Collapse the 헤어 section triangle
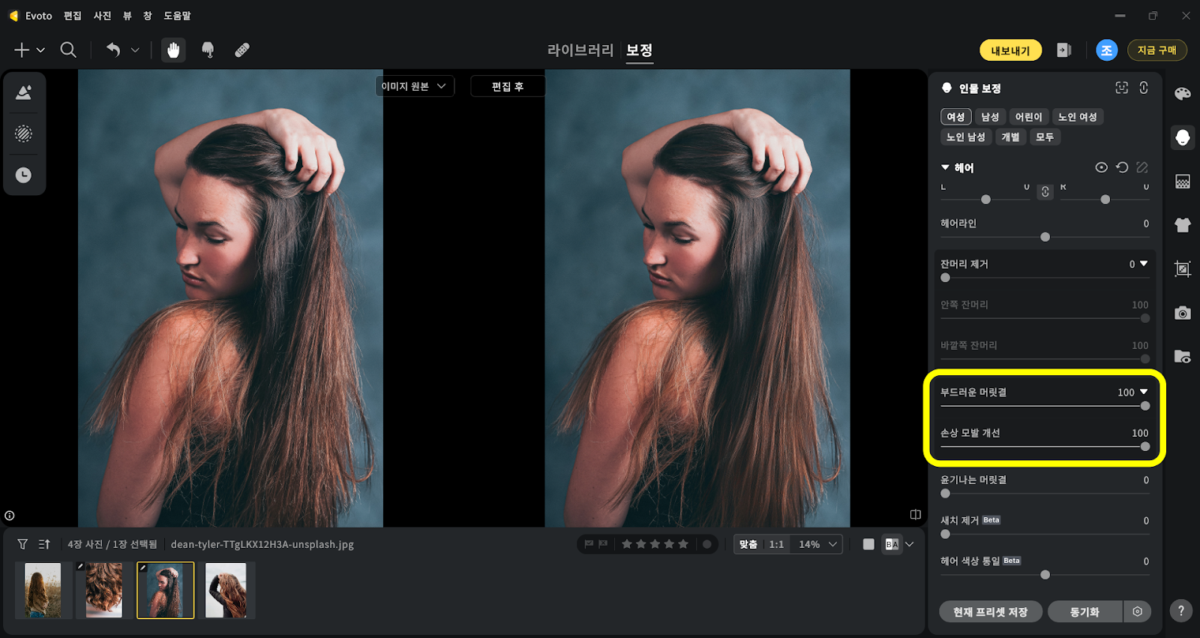Viewport: 1200px width, 638px height. tap(945, 168)
